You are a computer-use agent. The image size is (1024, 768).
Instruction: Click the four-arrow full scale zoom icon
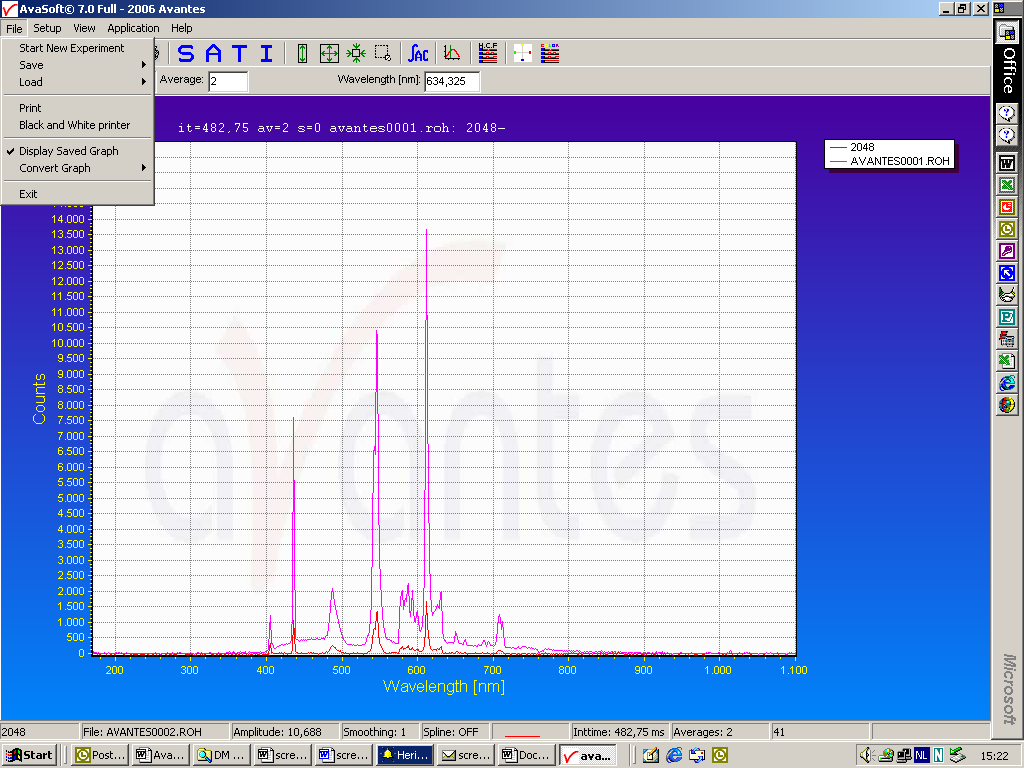tap(329, 54)
